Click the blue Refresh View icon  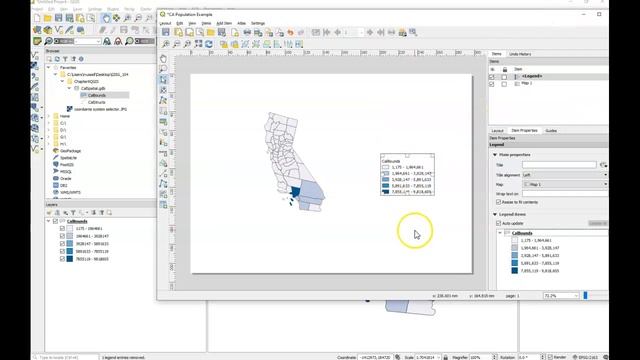tap(209, 44)
